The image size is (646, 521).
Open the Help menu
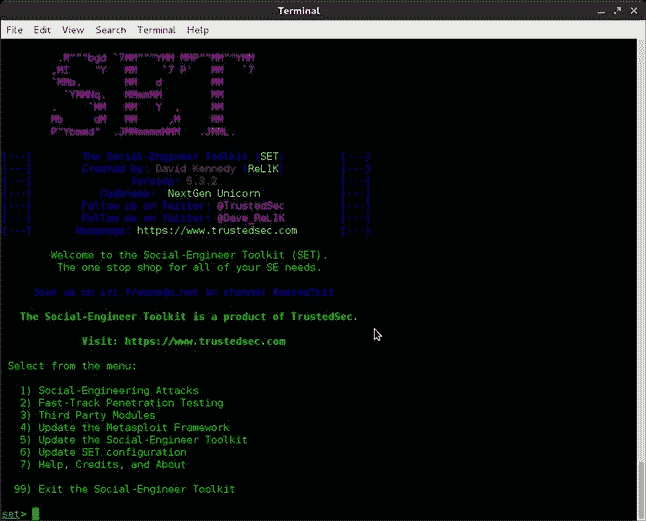pos(198,30)
